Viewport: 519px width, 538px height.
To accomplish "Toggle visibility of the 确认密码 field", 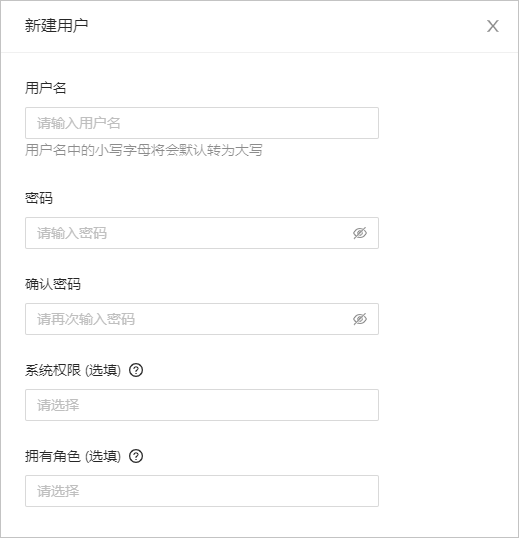I will tap(360, 319).
